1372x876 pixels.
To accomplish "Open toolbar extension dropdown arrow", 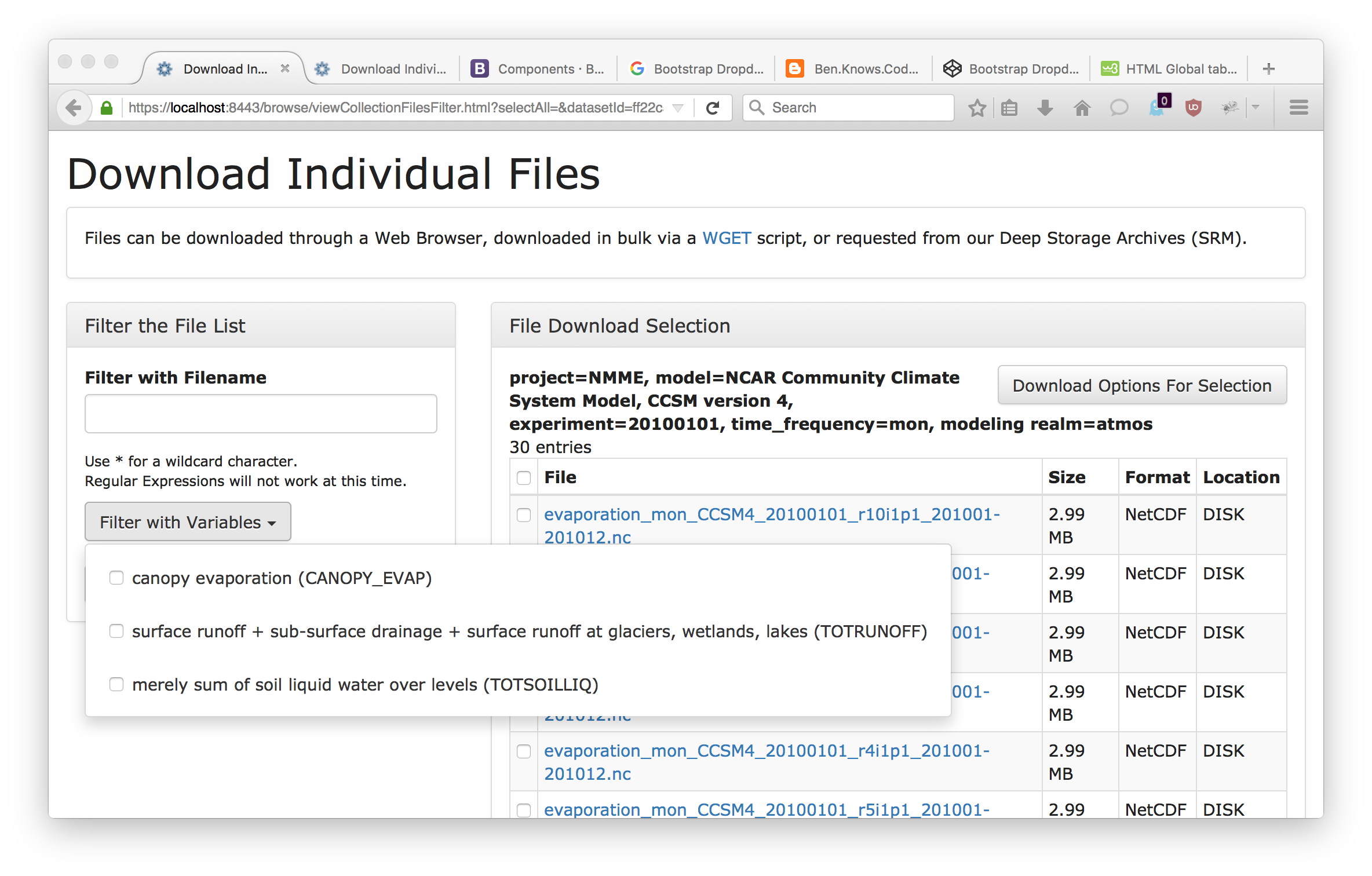I will 1256,108.
